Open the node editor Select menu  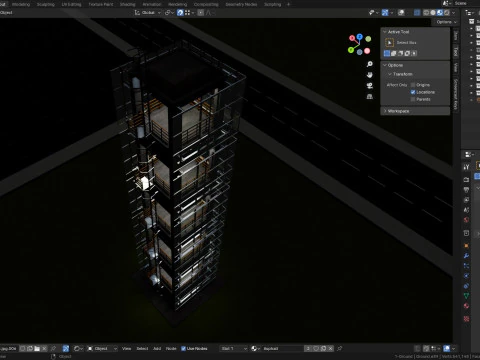(142, 348)
